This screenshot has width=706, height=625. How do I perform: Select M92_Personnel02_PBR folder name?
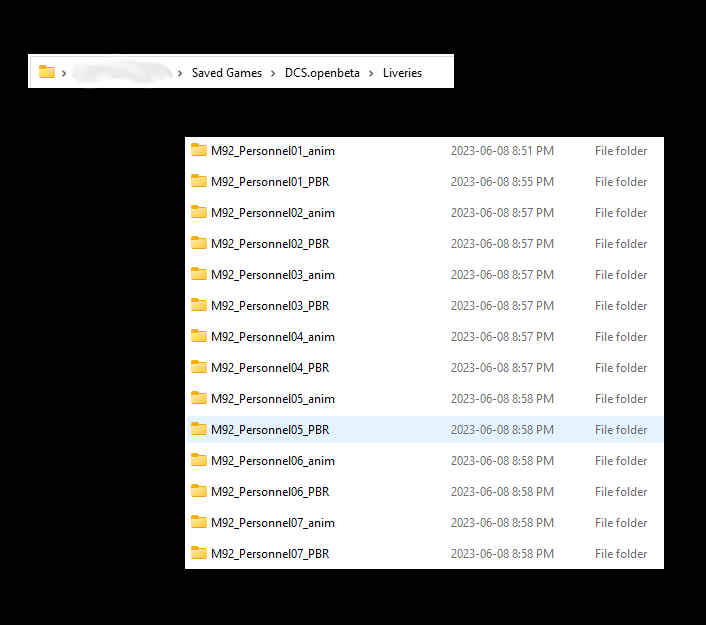point(270,244)
